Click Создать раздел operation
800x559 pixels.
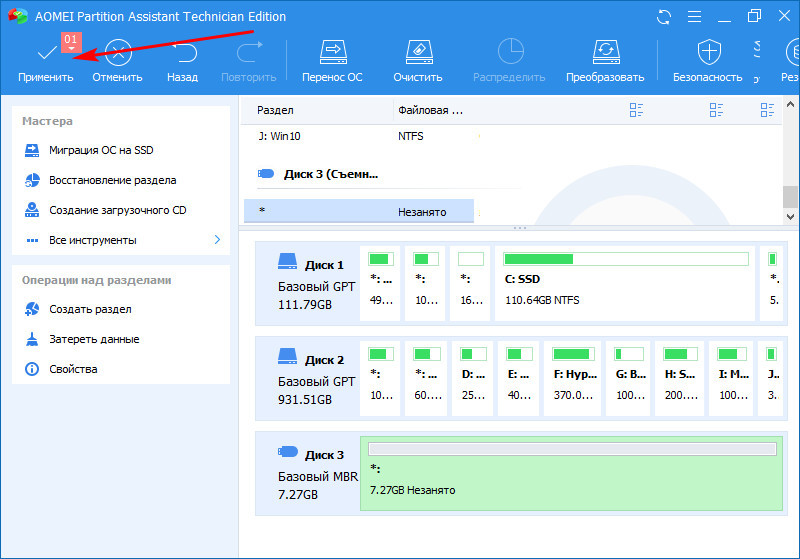(78, 309)
